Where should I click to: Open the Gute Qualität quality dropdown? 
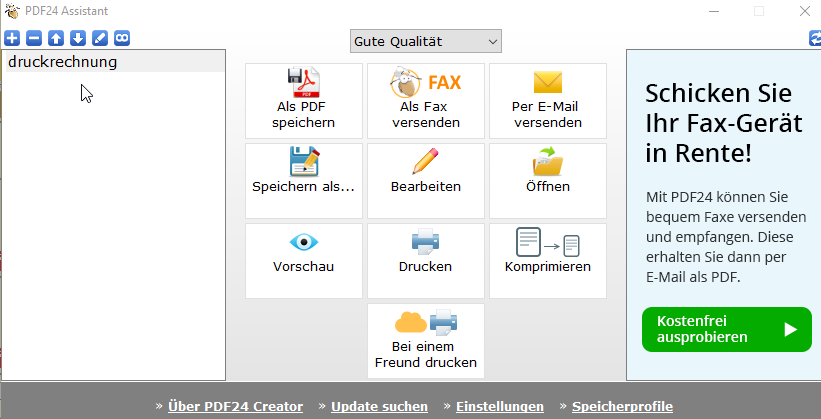pos(426,41)
